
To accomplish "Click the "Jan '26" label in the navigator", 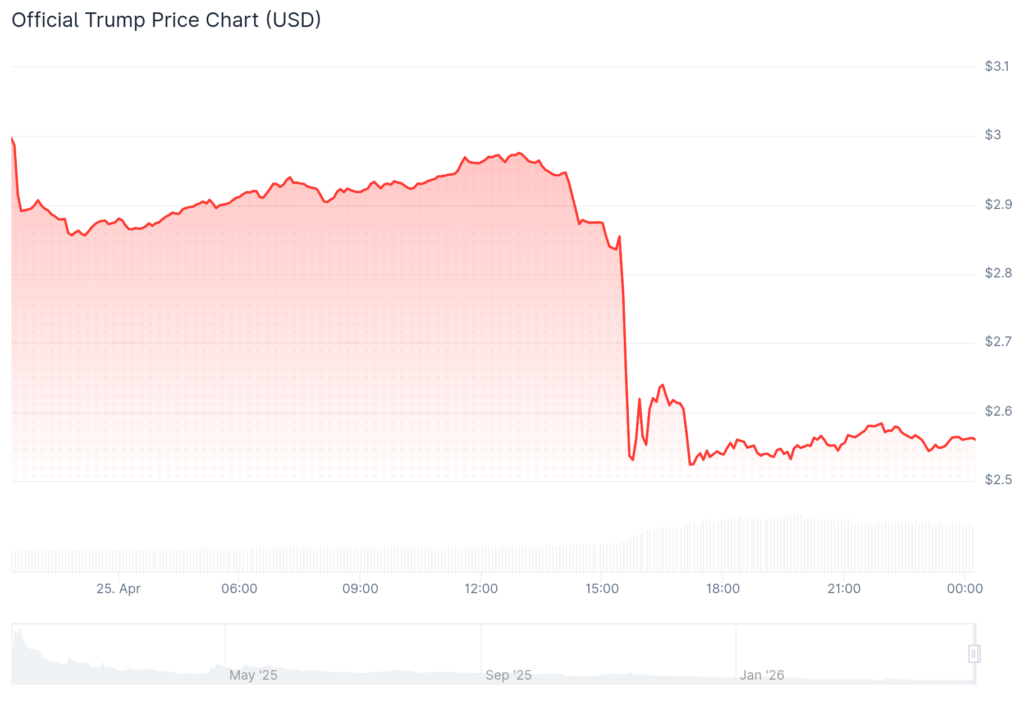I will 763,675.
